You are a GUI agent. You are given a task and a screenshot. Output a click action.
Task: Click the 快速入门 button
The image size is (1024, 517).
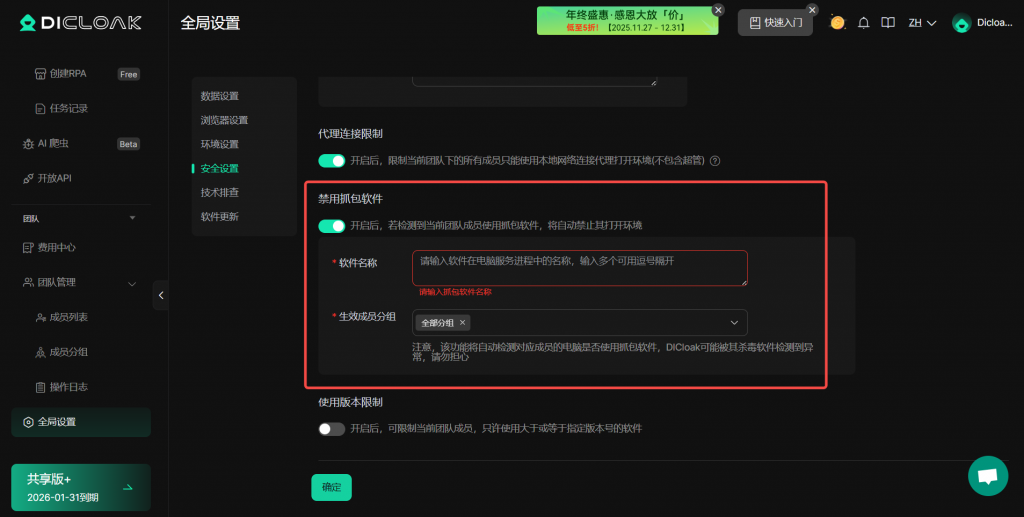(x=775, y=22)
